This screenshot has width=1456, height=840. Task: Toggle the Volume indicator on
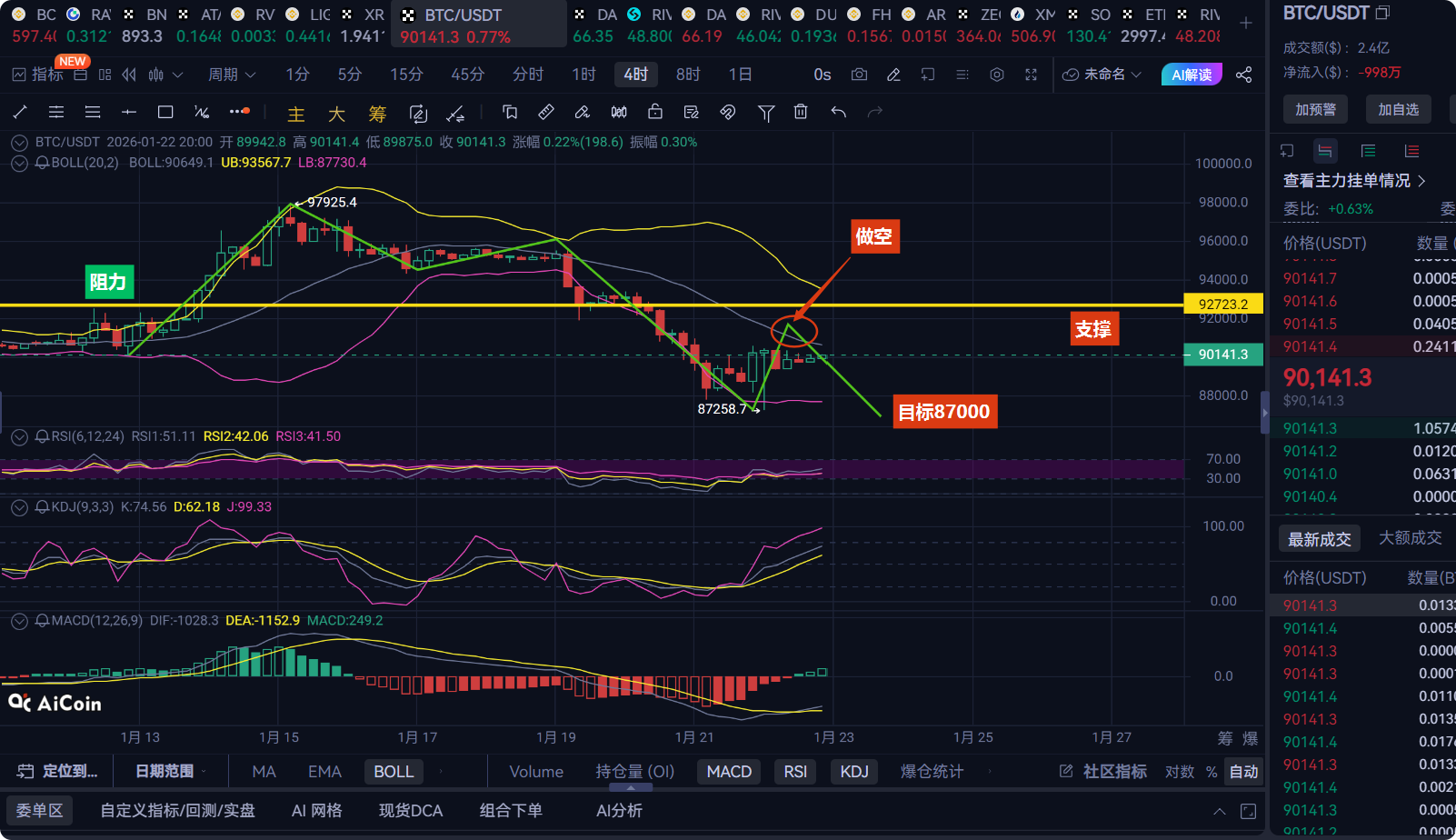click(x=536, y=772)
